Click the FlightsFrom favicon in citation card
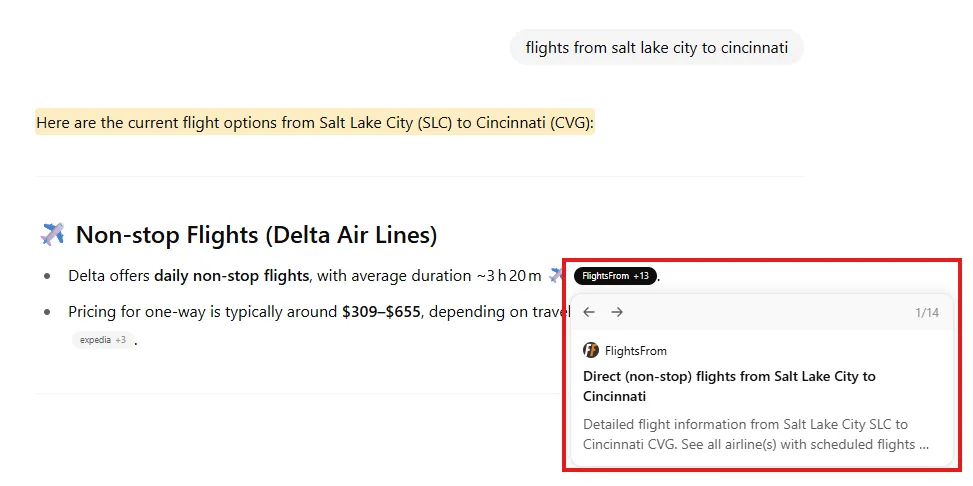973x486 pixels. click(591, 351)
